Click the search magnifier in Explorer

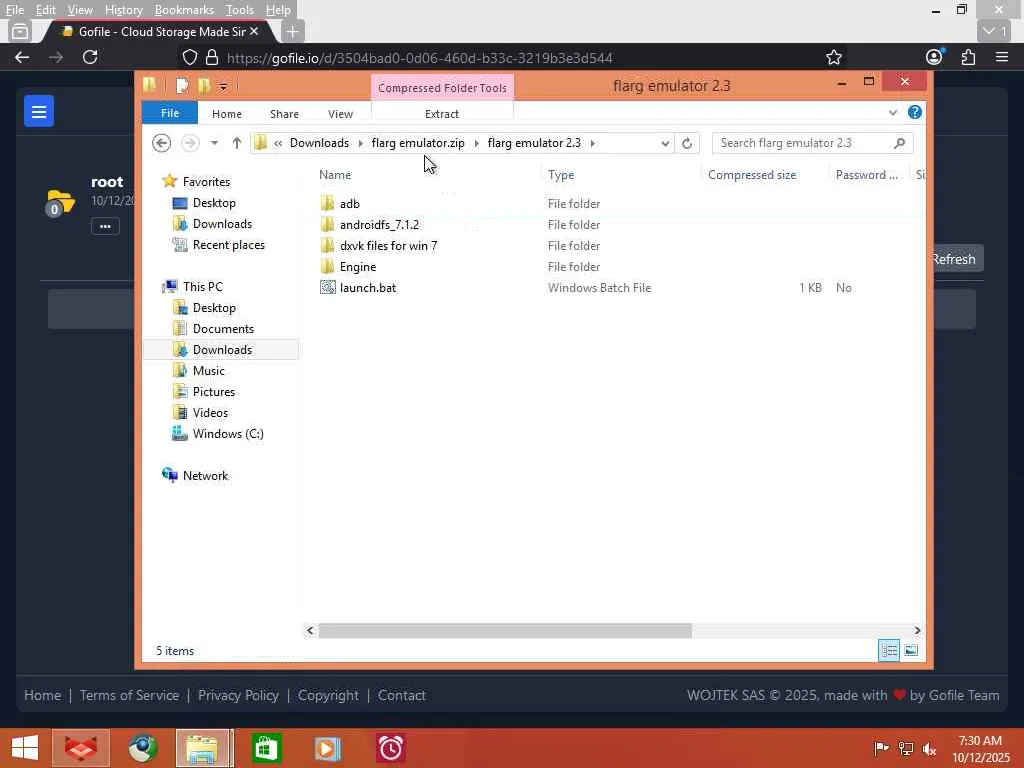(x=899, y=143)
